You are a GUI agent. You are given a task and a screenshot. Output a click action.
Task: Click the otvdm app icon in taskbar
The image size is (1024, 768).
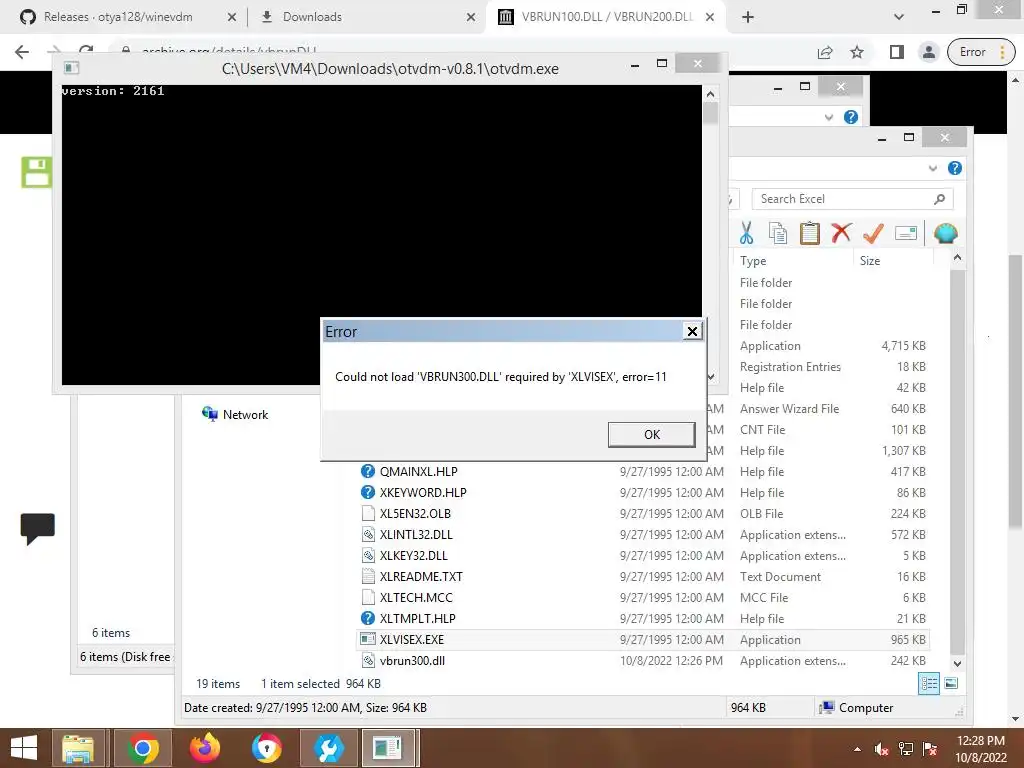pyautogui.click(x=389, y=748)
